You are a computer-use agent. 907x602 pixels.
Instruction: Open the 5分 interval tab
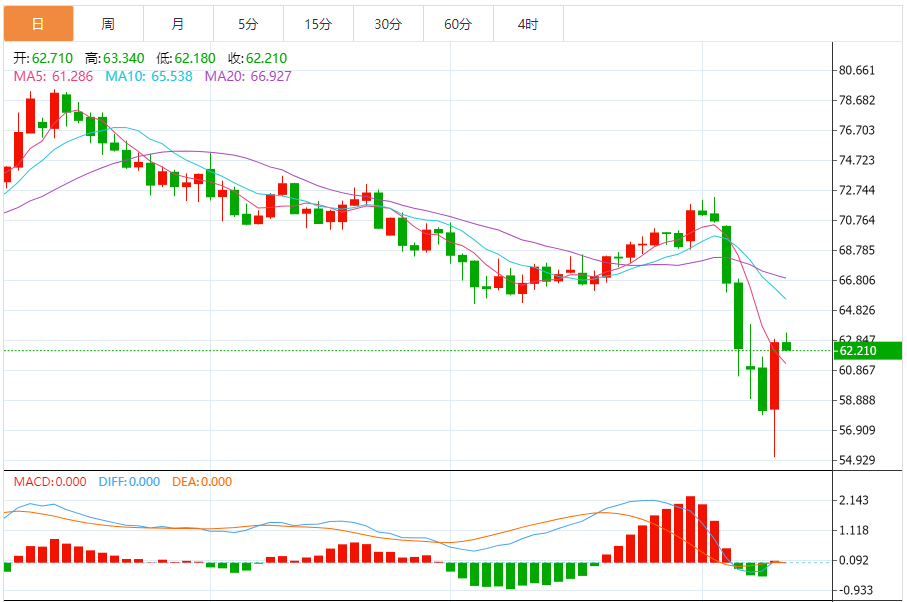tap(248, 24)
